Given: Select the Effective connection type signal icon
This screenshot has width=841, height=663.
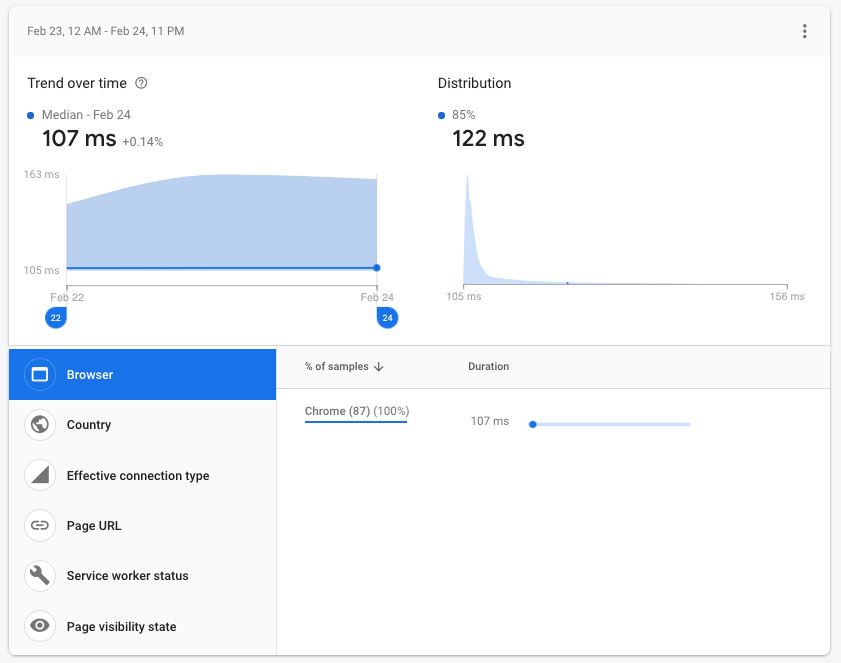Looking at the screenshot, I should [41, 475].
